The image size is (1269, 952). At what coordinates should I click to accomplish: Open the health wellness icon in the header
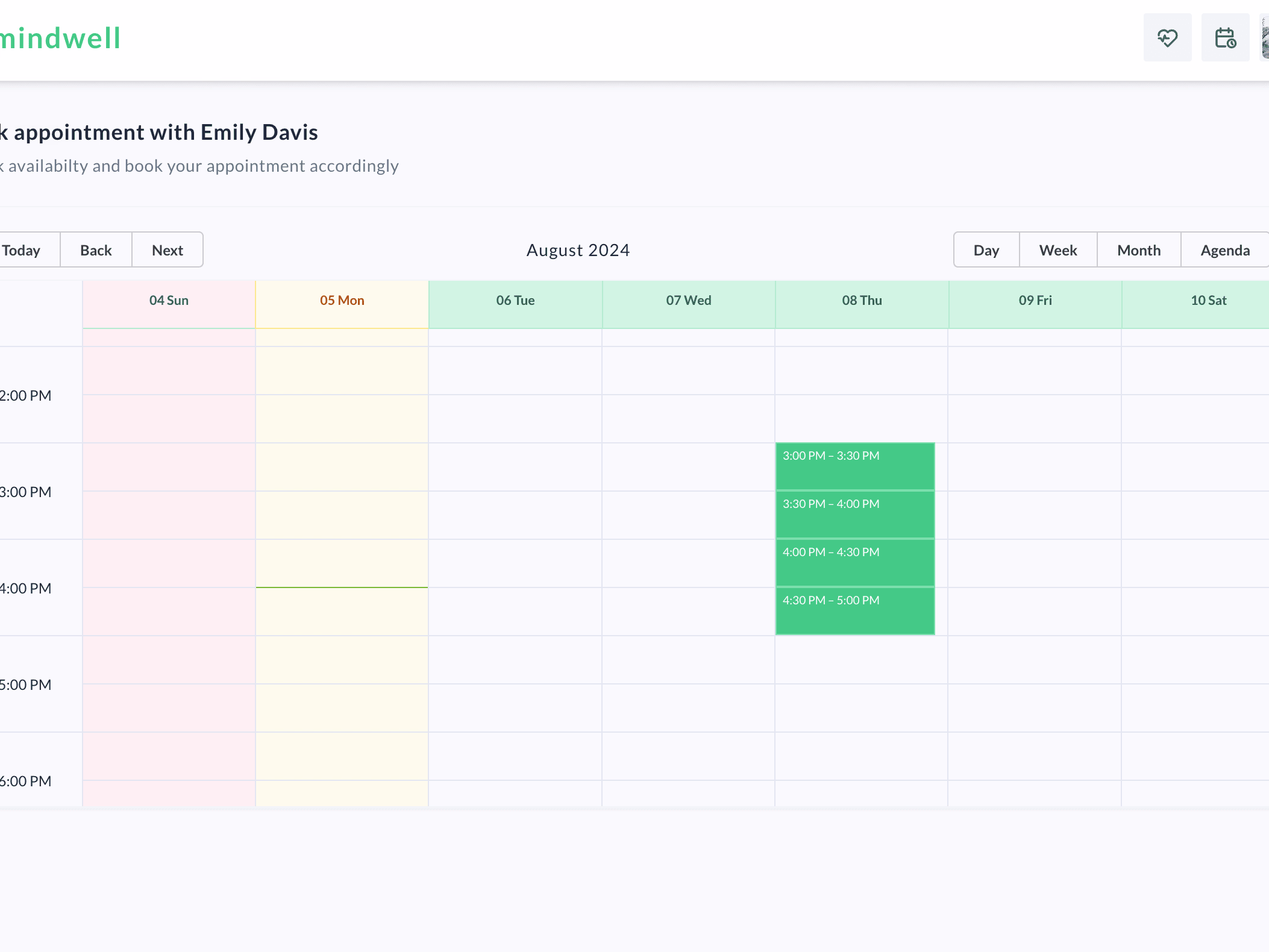click(x=1167, y=37)
